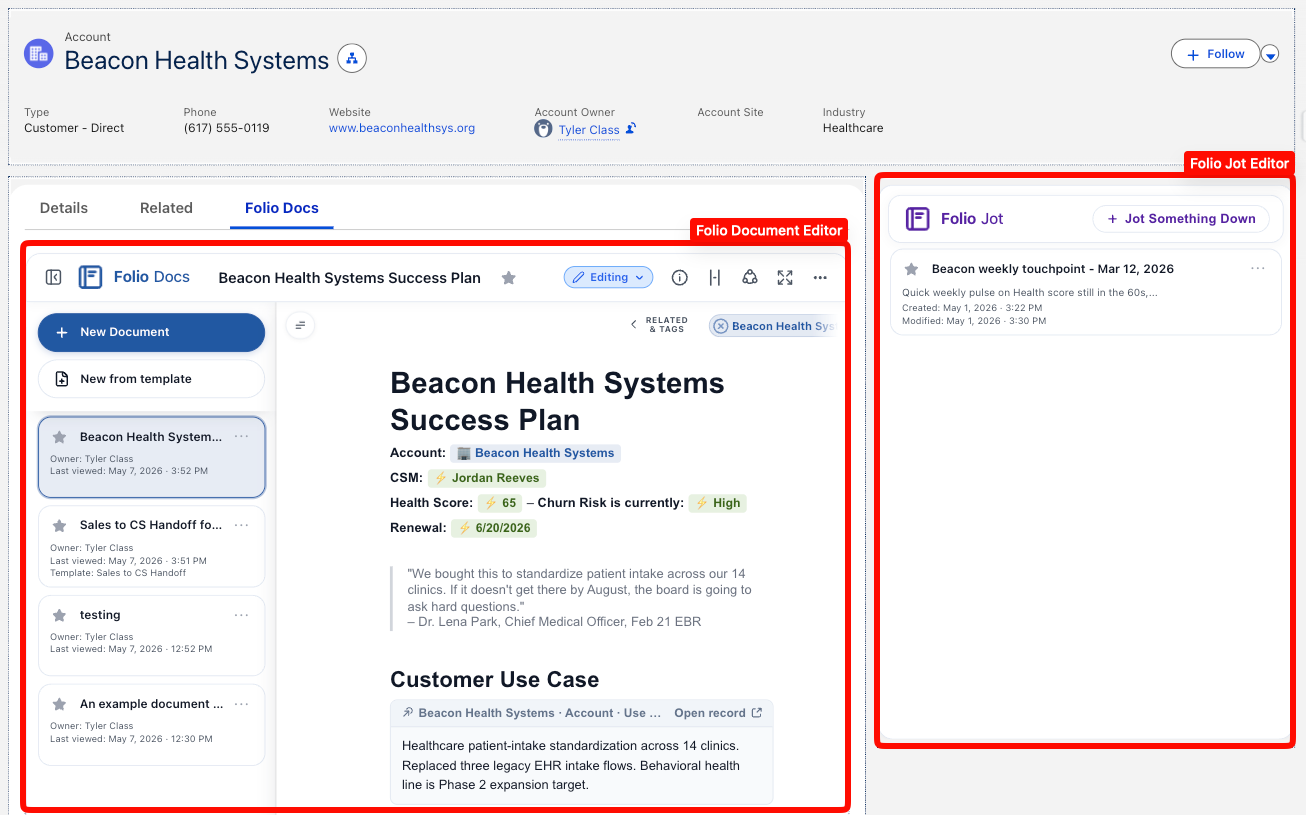This screenshot has height=815, width=1306.
Task: Click the Jordan Reeves CSM field chip
Action: (x=487, y=478)
